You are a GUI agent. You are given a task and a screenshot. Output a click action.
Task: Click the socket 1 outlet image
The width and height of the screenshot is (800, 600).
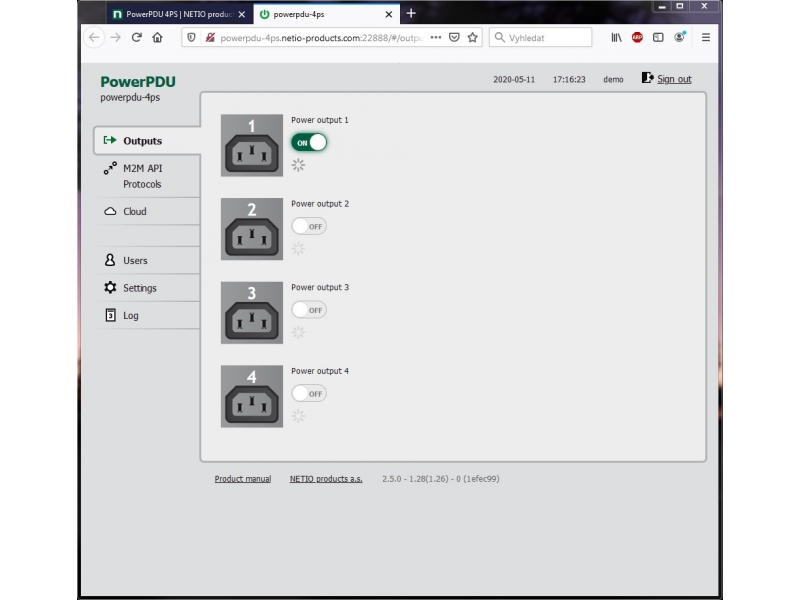click(x=252, y=145)
